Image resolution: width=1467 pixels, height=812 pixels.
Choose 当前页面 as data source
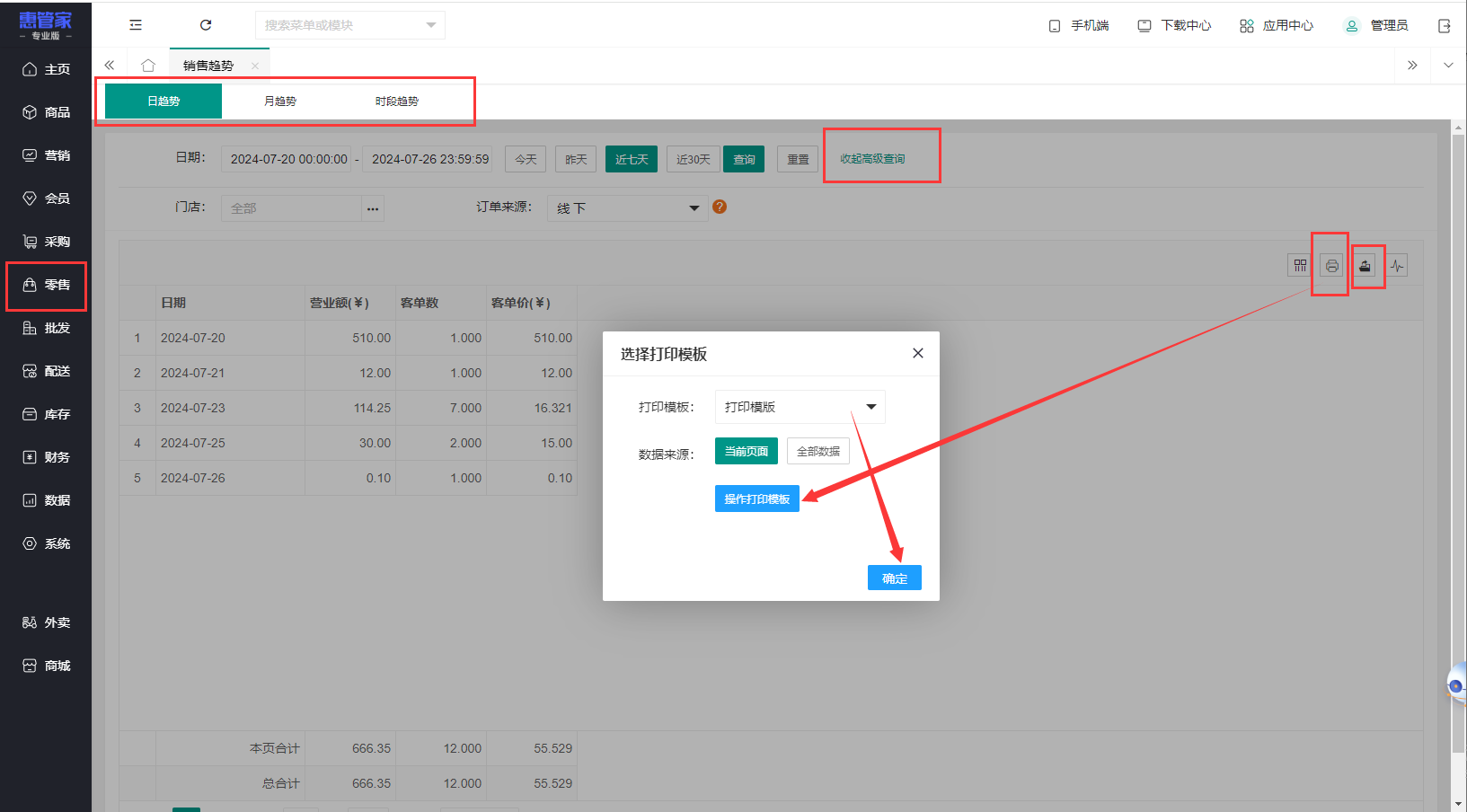747,451
